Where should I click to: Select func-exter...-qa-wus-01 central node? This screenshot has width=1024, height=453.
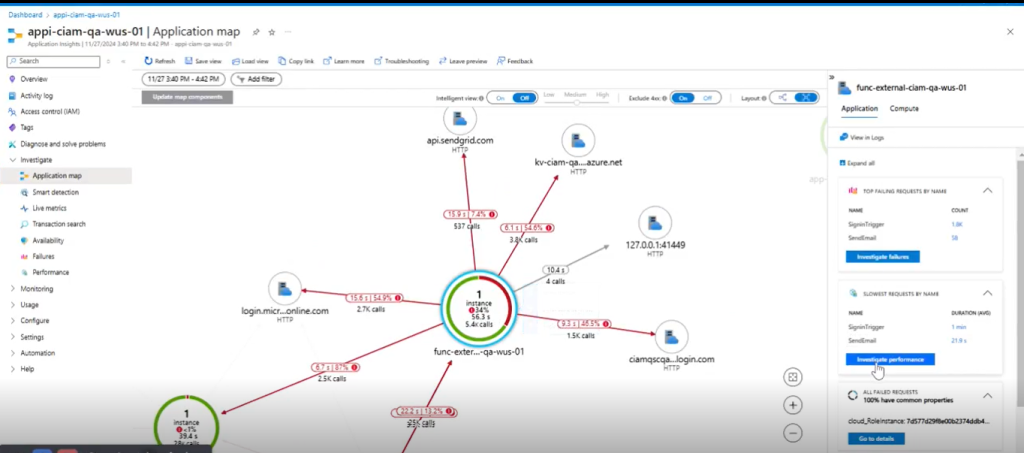479,307
